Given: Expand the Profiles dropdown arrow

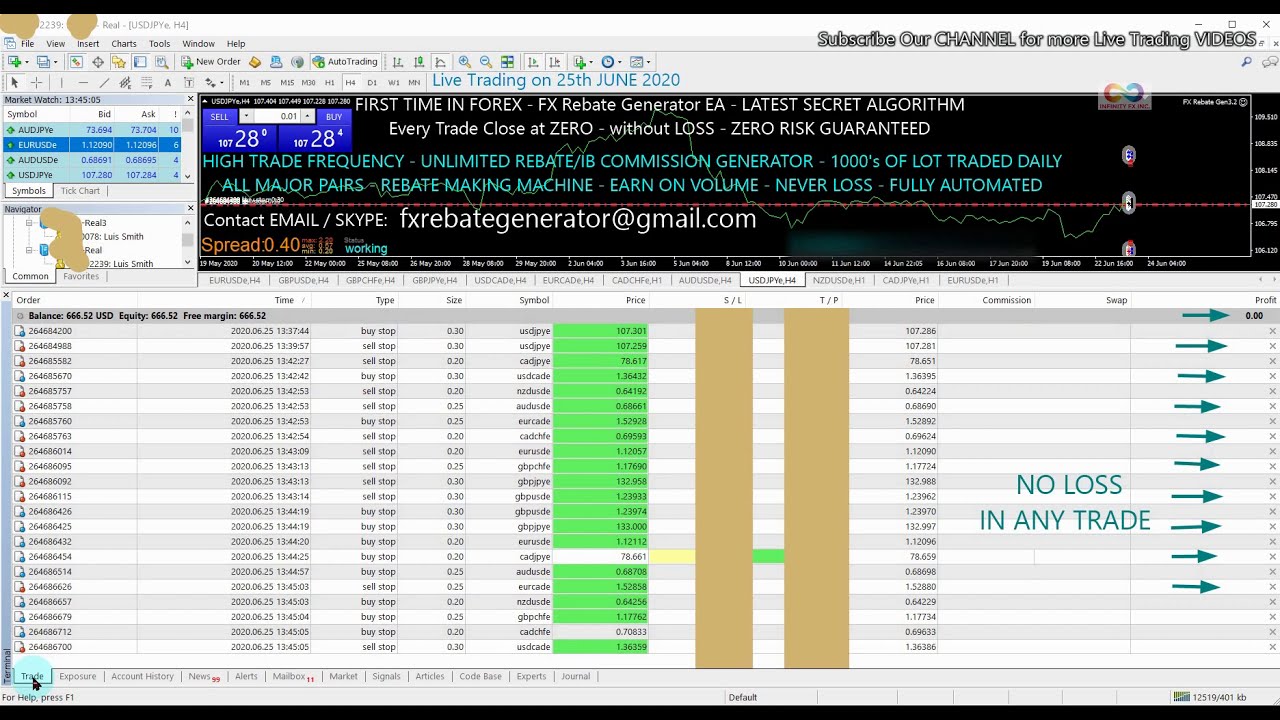Looking at the screenshot, I should pyautogui.click(x=55, y=62).
